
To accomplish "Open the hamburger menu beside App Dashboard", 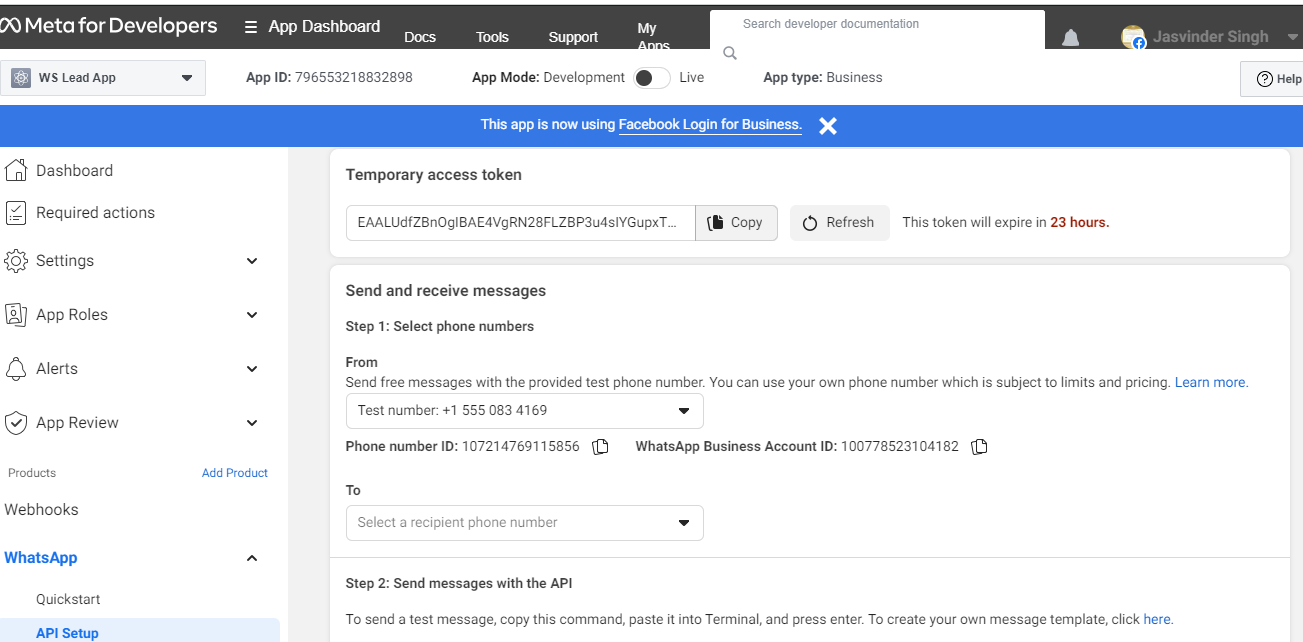I will (x=250, y=27).
